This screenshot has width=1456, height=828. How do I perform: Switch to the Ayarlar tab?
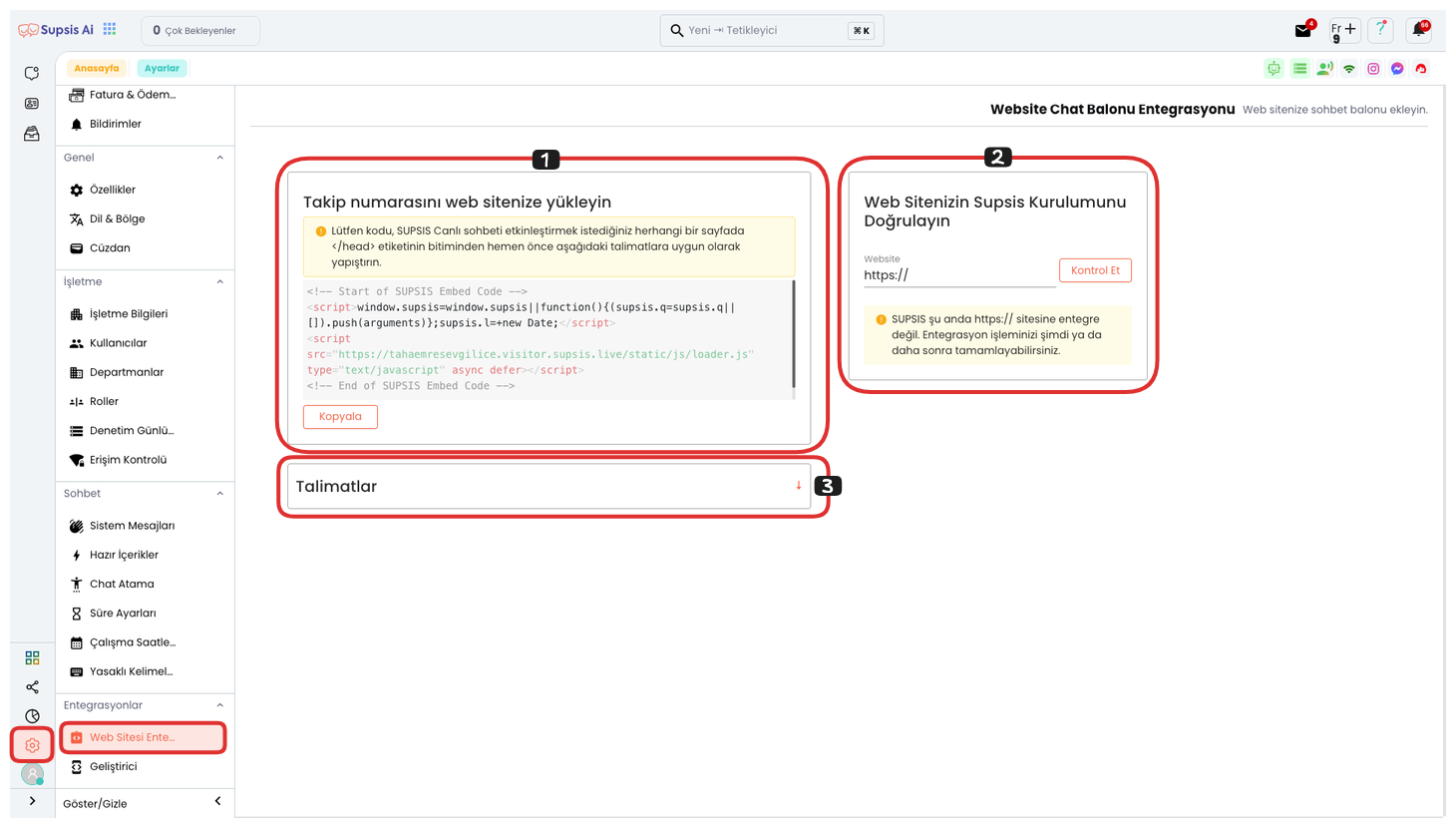point(162,69)
